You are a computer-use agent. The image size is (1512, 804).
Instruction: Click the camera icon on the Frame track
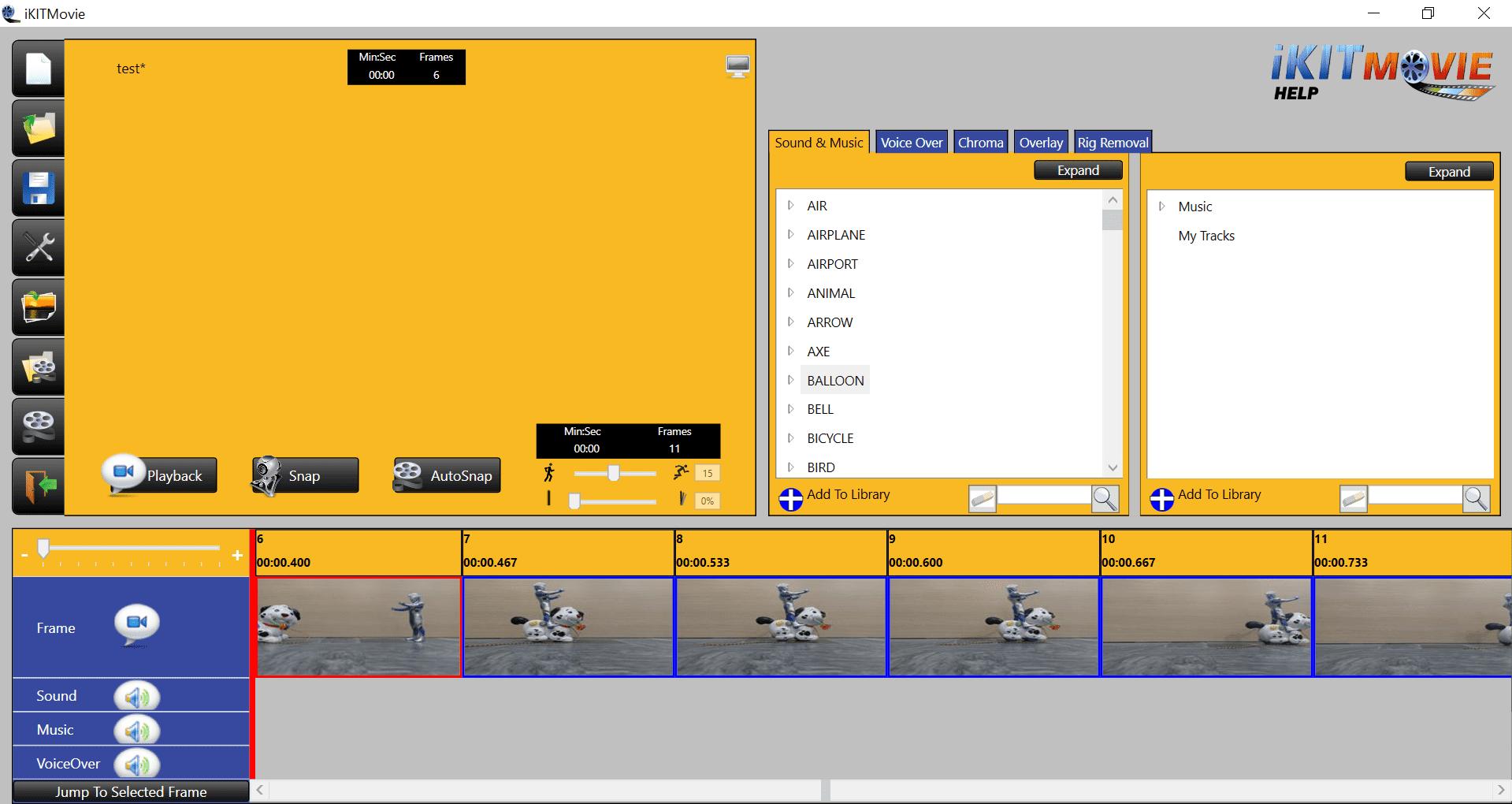(137, 625)
